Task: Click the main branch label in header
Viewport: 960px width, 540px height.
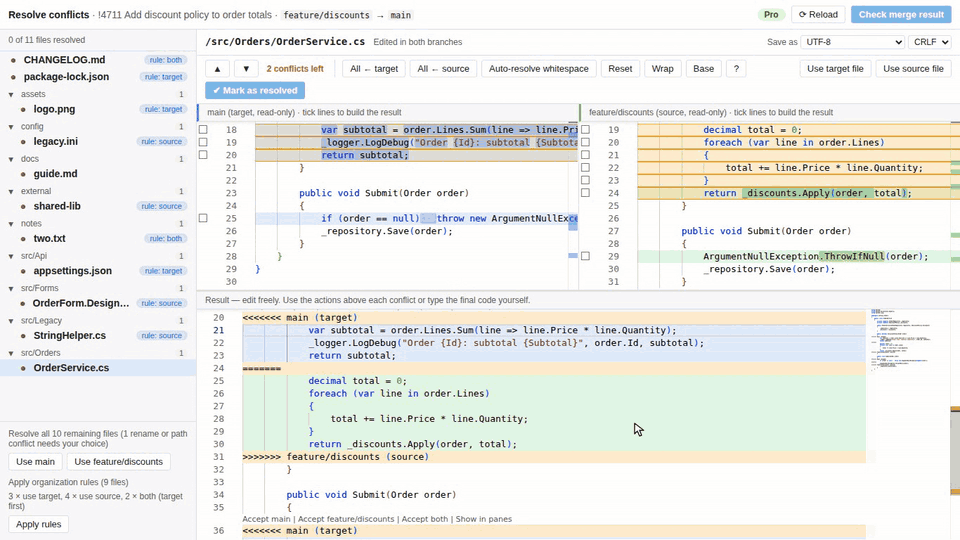Action: click(400, 15)
